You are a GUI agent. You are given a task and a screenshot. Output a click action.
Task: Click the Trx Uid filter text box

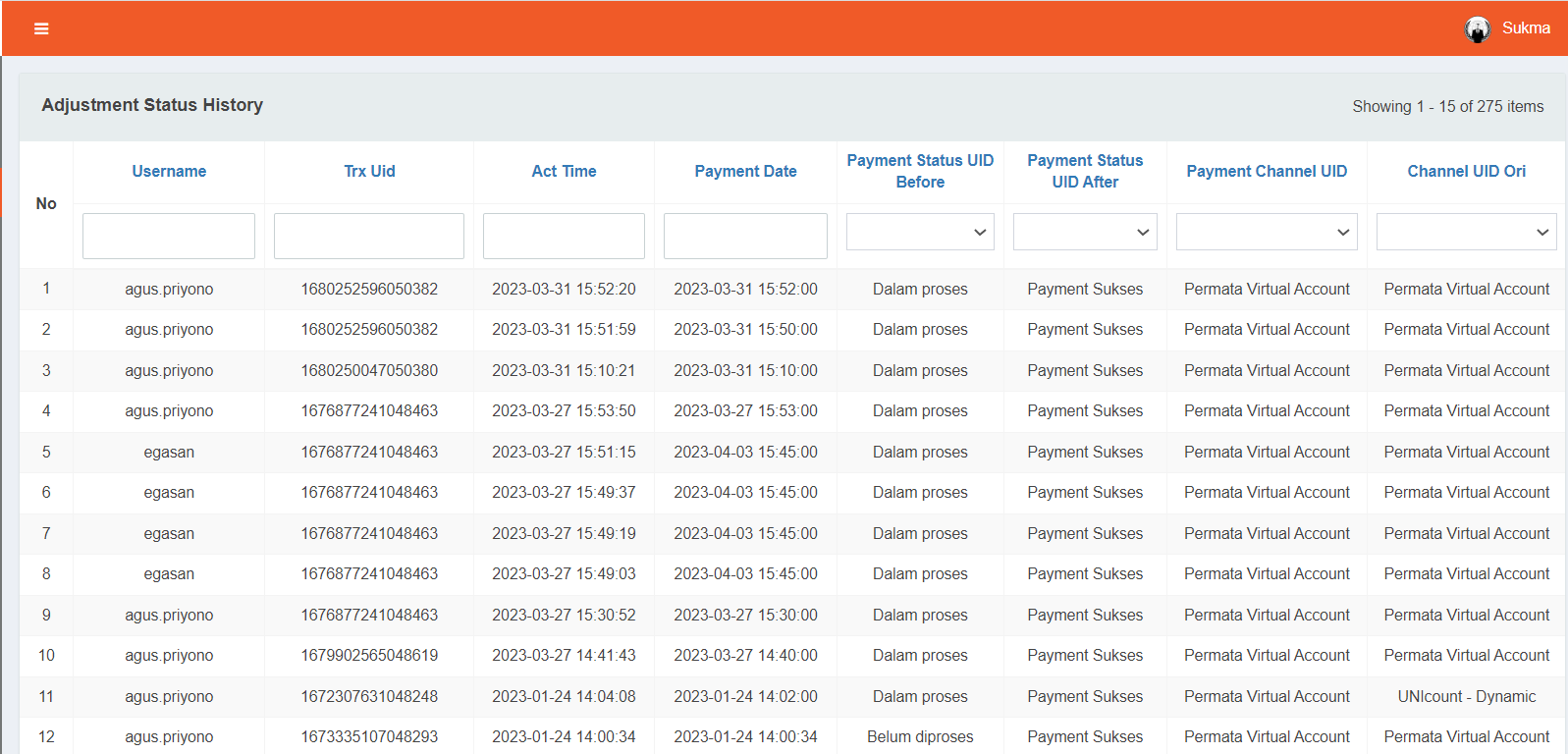(369, 237)
